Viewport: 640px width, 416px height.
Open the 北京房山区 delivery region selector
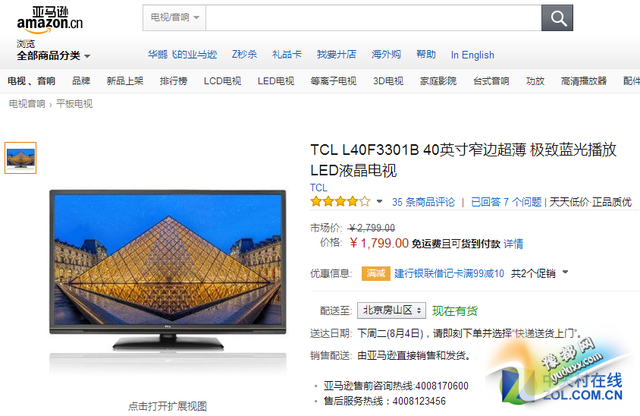391,310
